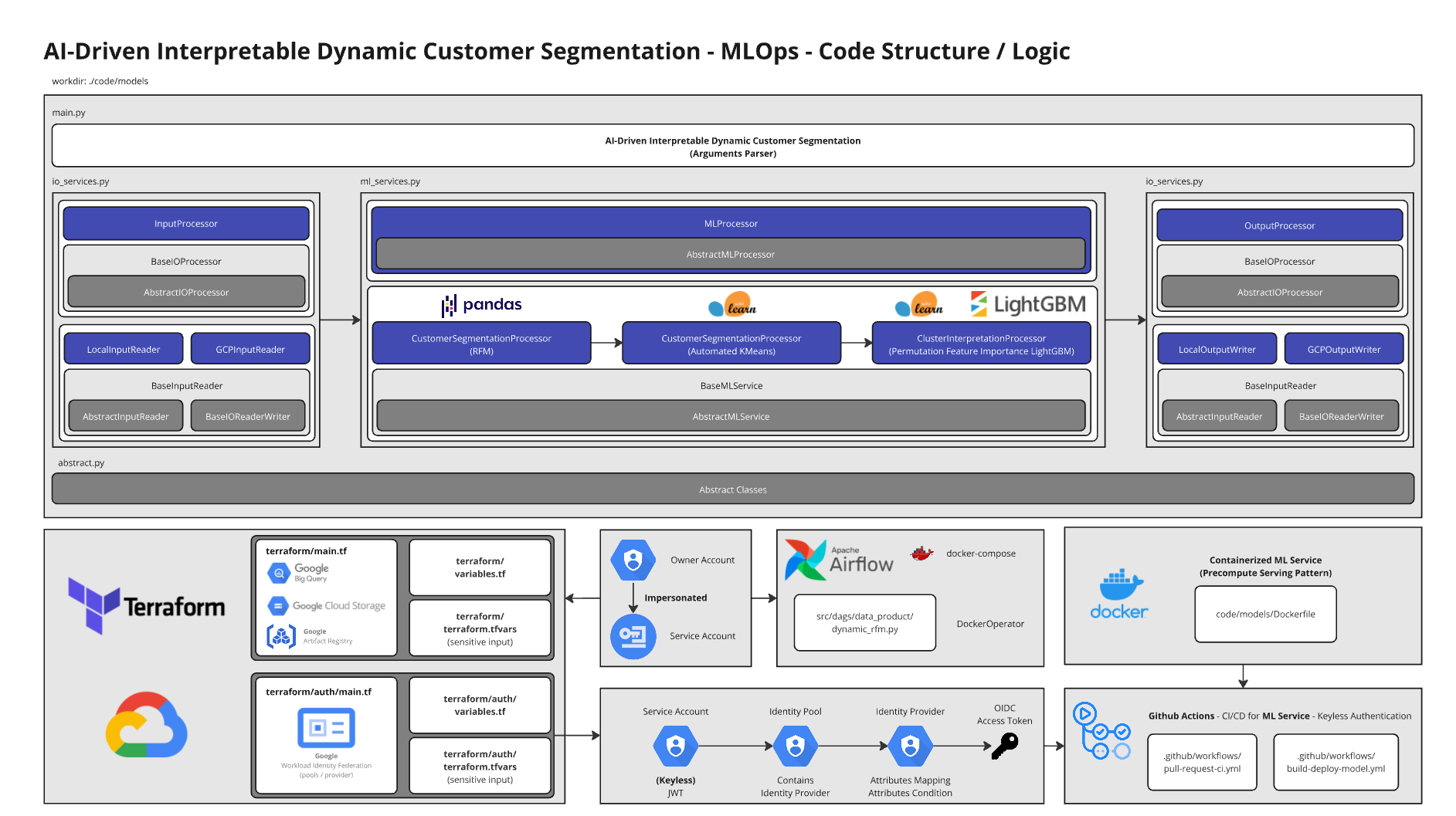The height and width of the screenshot is (816, 1456).
Task: Click the 'main.py' label
Action: [x=69, y=113]
